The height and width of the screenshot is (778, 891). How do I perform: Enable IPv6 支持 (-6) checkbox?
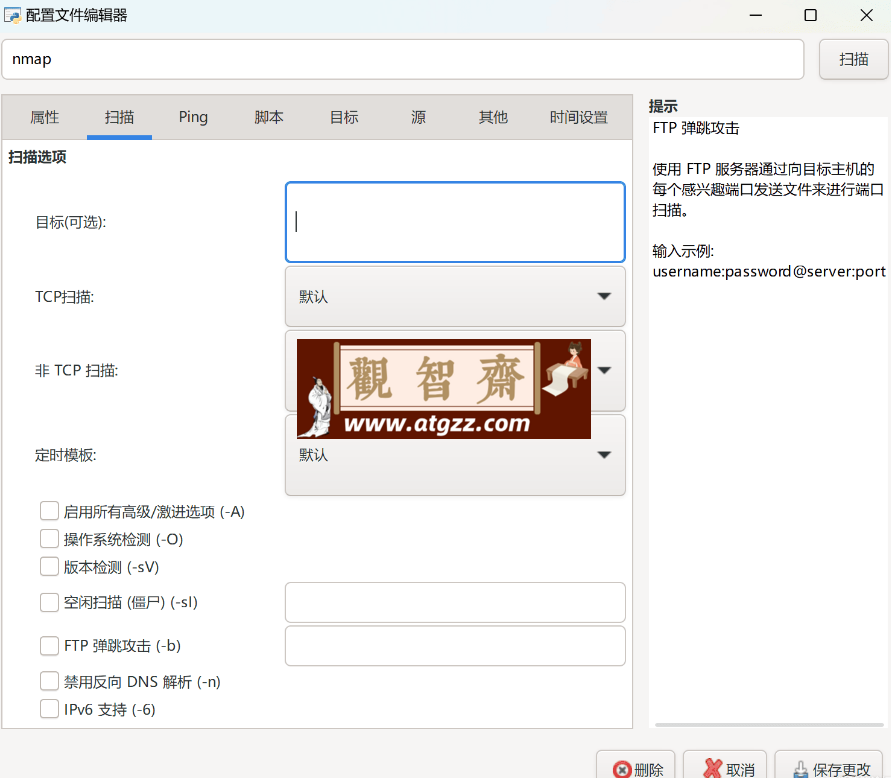tap(49, 709)
